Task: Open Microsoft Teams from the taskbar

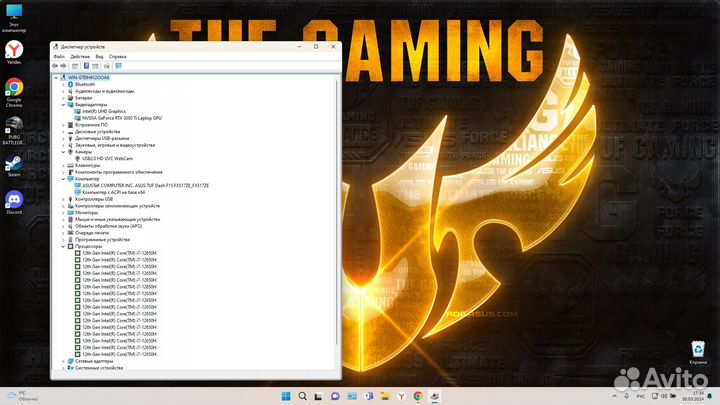Action: coord(368,396)
